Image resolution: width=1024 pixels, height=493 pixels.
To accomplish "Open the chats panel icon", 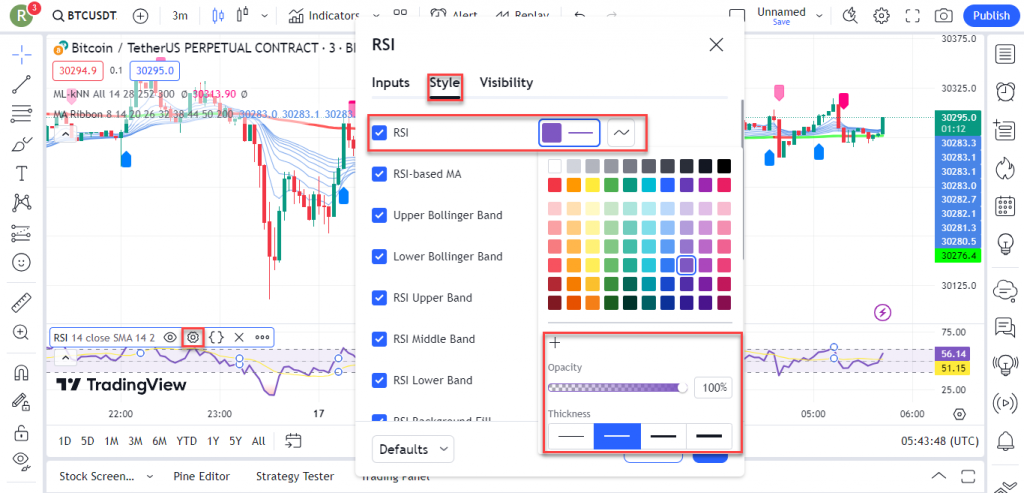I will pyautogui.click(x=1003, y=326).
